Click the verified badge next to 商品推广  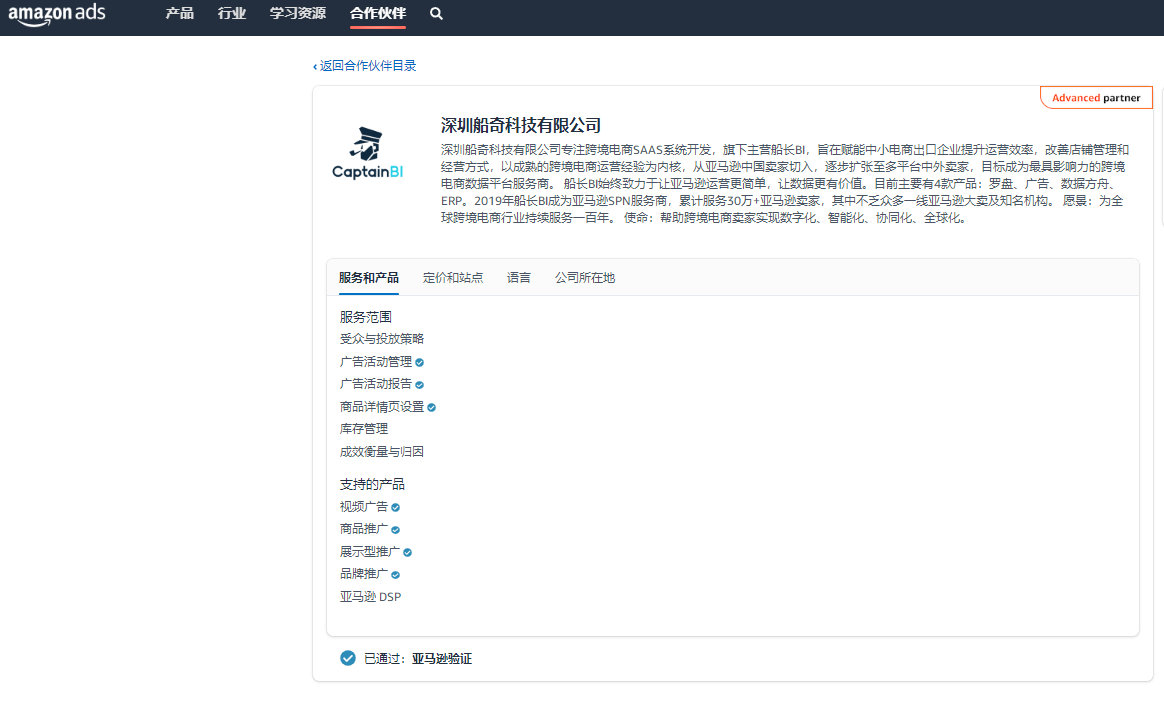394,529
